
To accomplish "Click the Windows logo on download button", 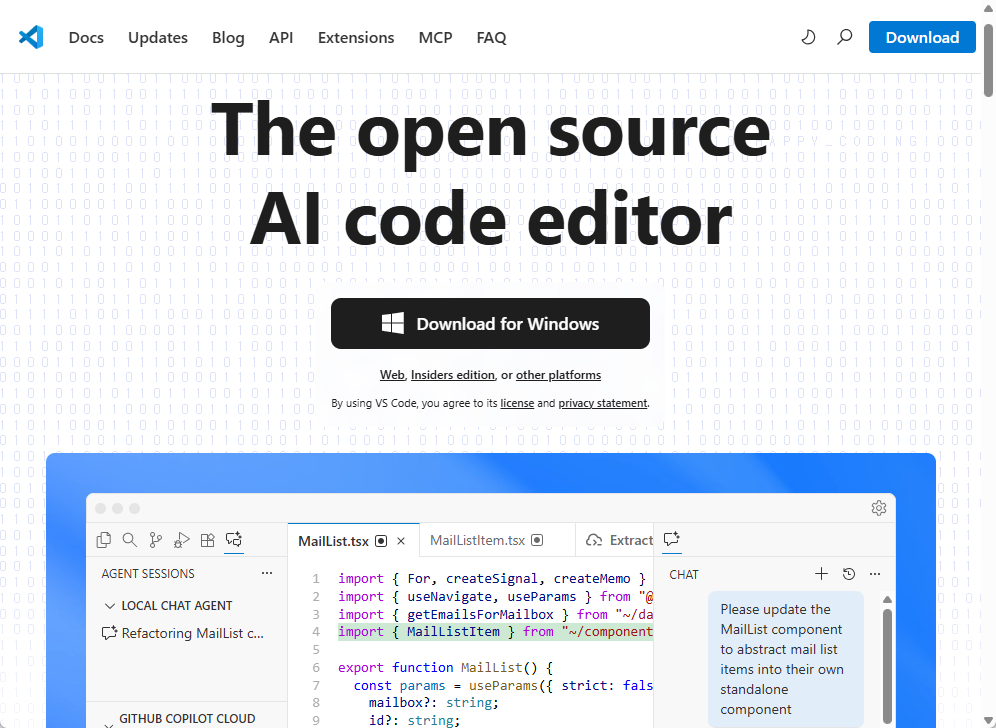I will tap(393, 323).
